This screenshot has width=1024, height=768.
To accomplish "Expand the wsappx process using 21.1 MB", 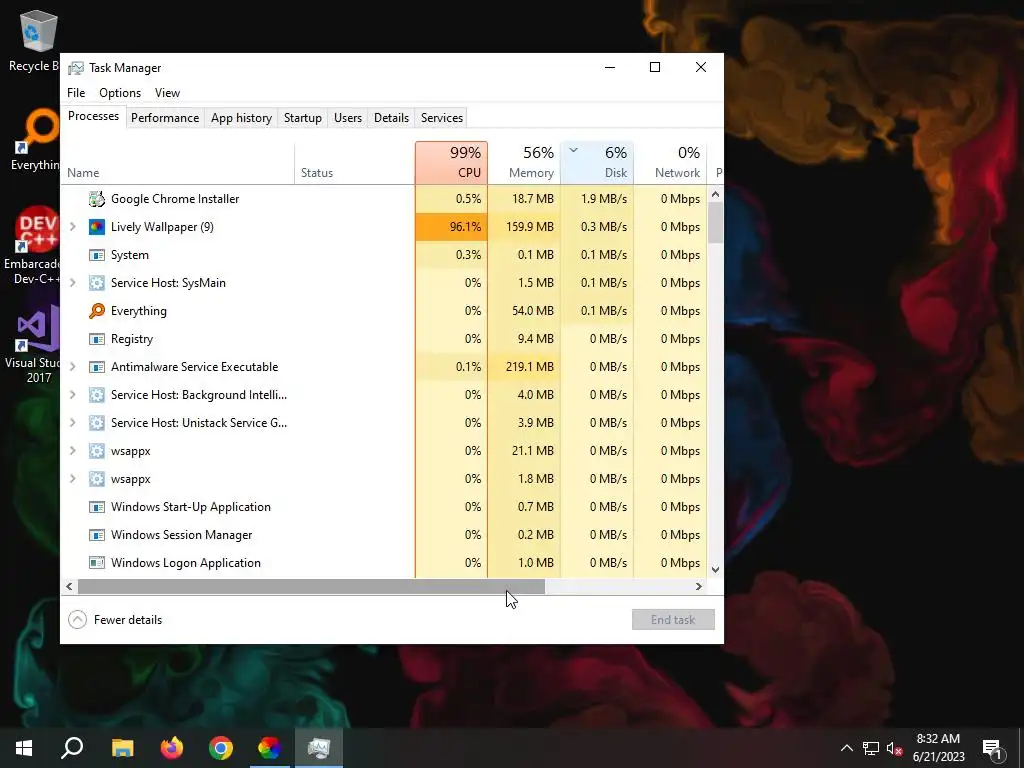I will tap(72, 451).
